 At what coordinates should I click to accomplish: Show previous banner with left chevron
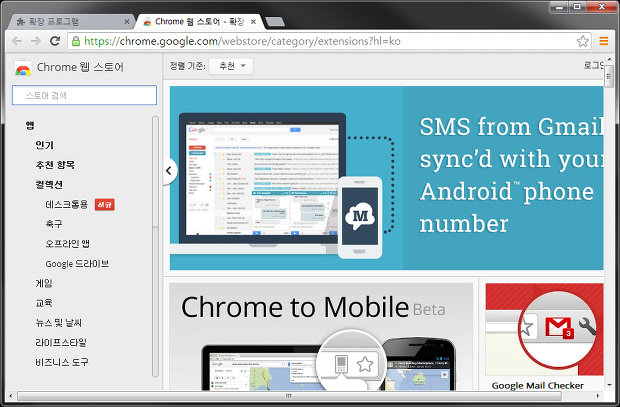tap(170, 171)
